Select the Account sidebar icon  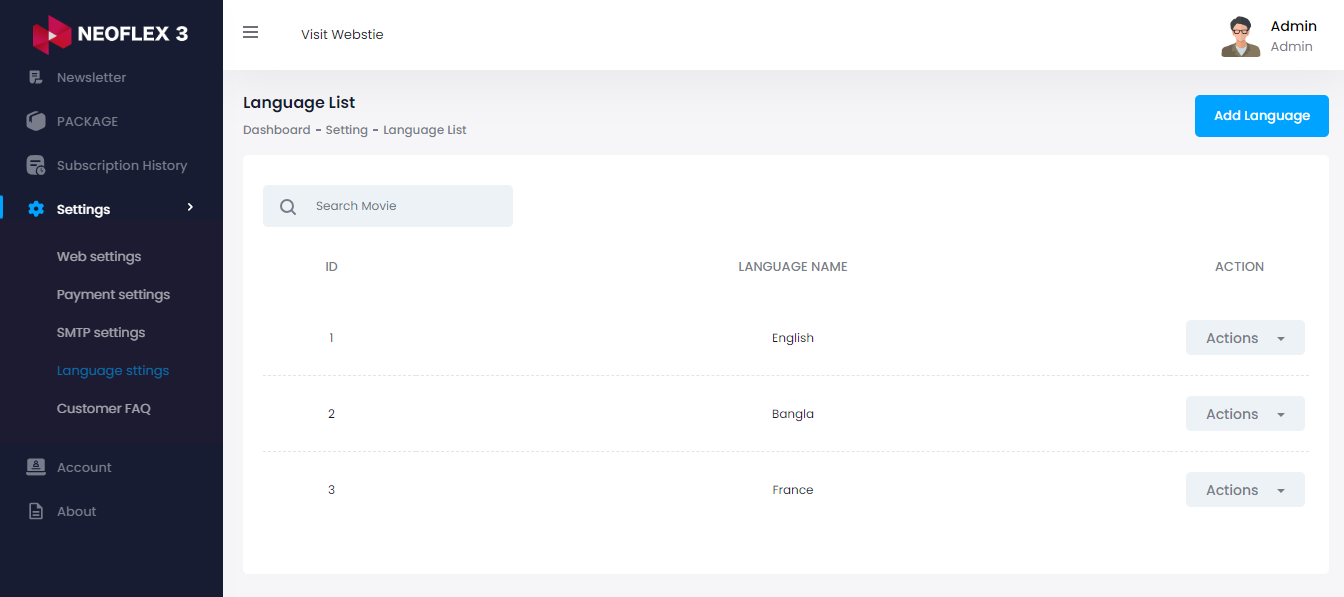pyautogui.click(x=36, y=467)
